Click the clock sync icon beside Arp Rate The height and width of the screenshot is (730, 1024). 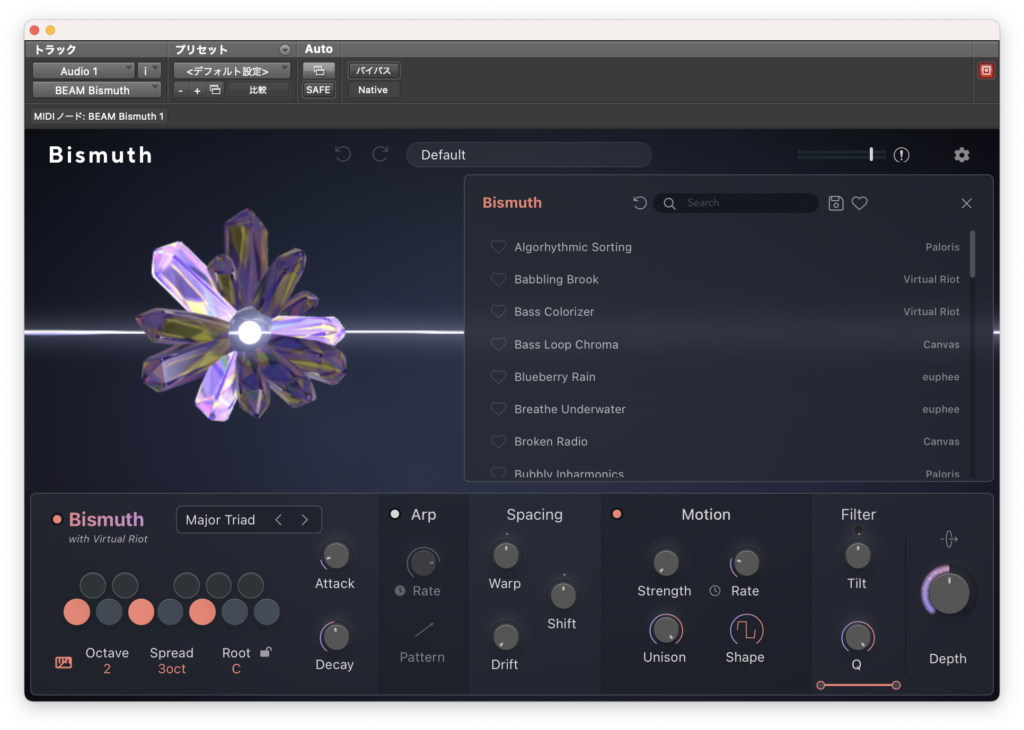coord(400,590)
